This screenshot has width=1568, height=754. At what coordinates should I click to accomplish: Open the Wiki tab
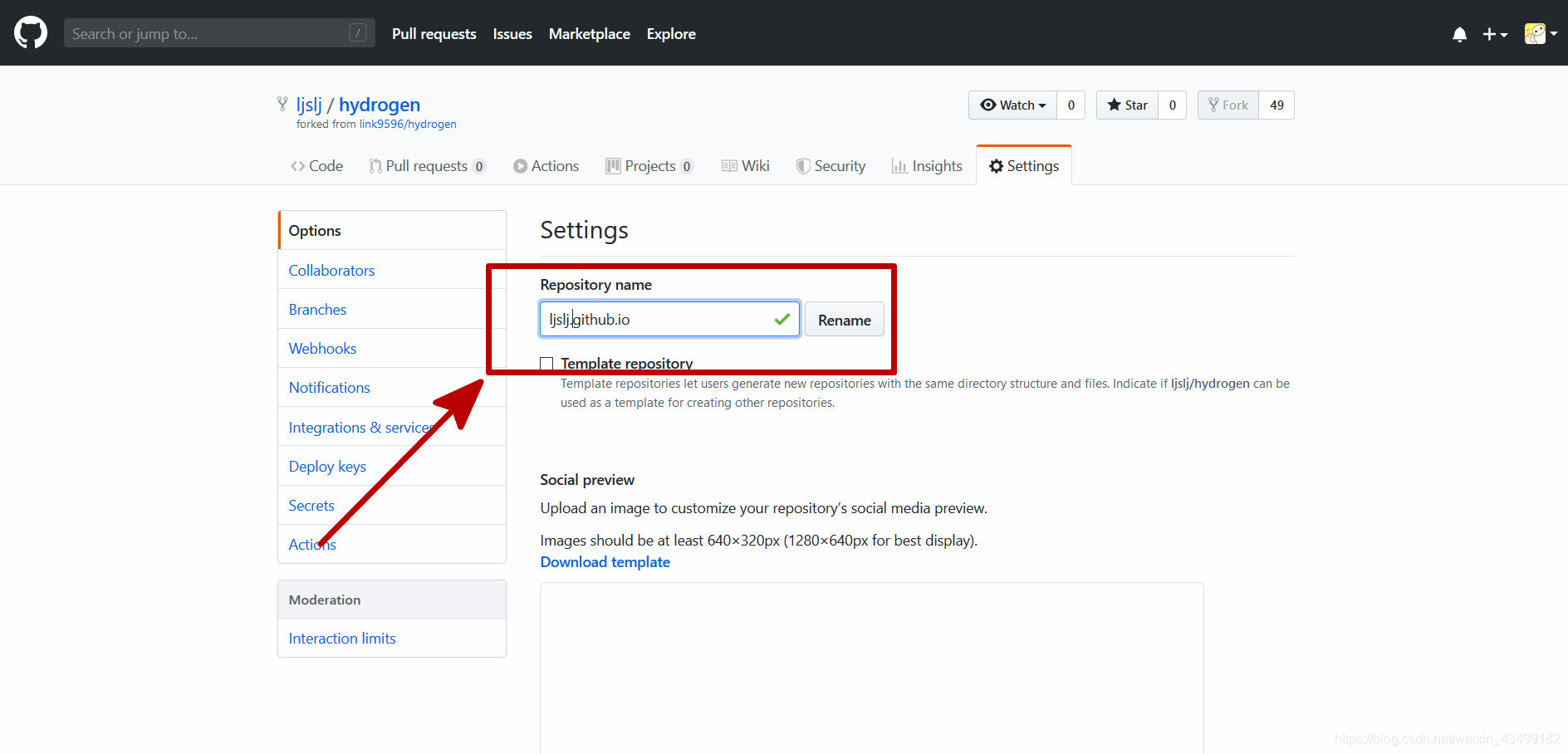[x=746, y=166]
